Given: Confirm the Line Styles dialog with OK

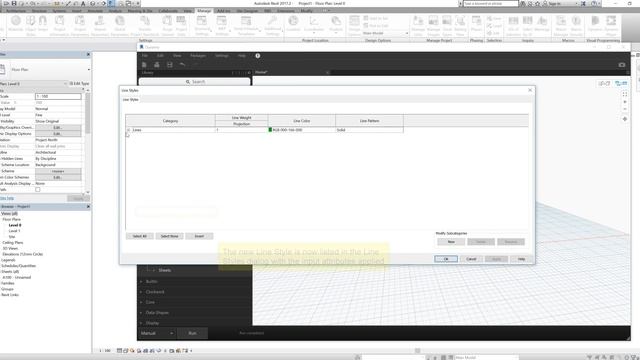Looking at the screenshot, I should tap(446, 259).
